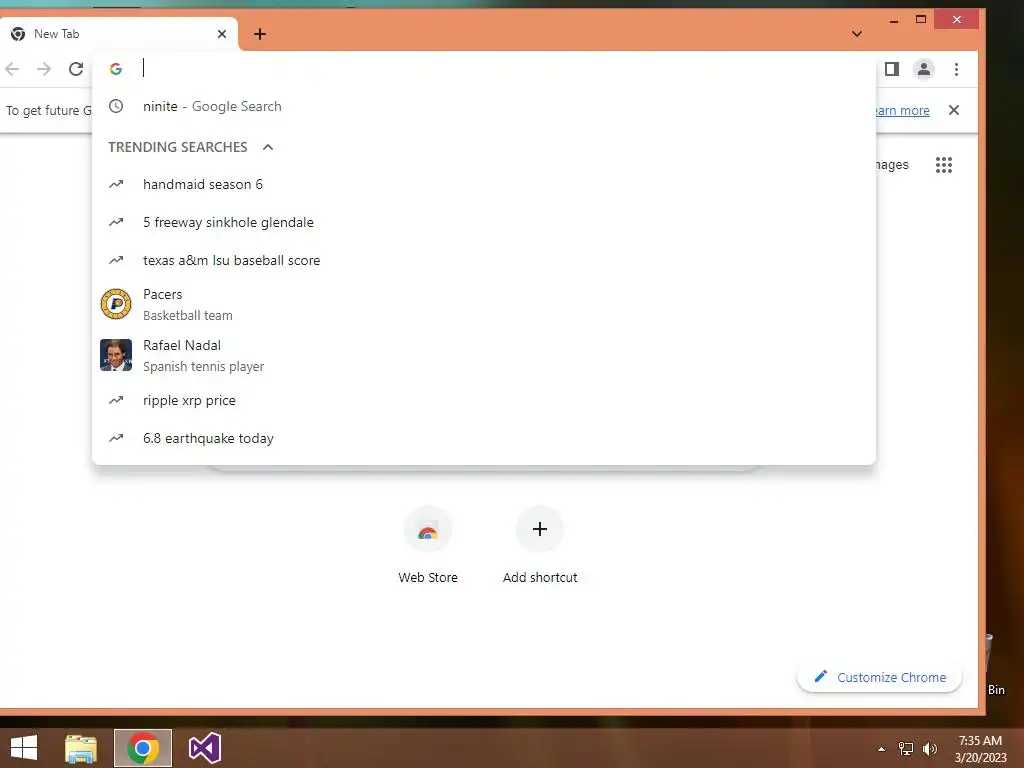
Task: Click the Add shortcut plus button
Action: pos(539,529)
